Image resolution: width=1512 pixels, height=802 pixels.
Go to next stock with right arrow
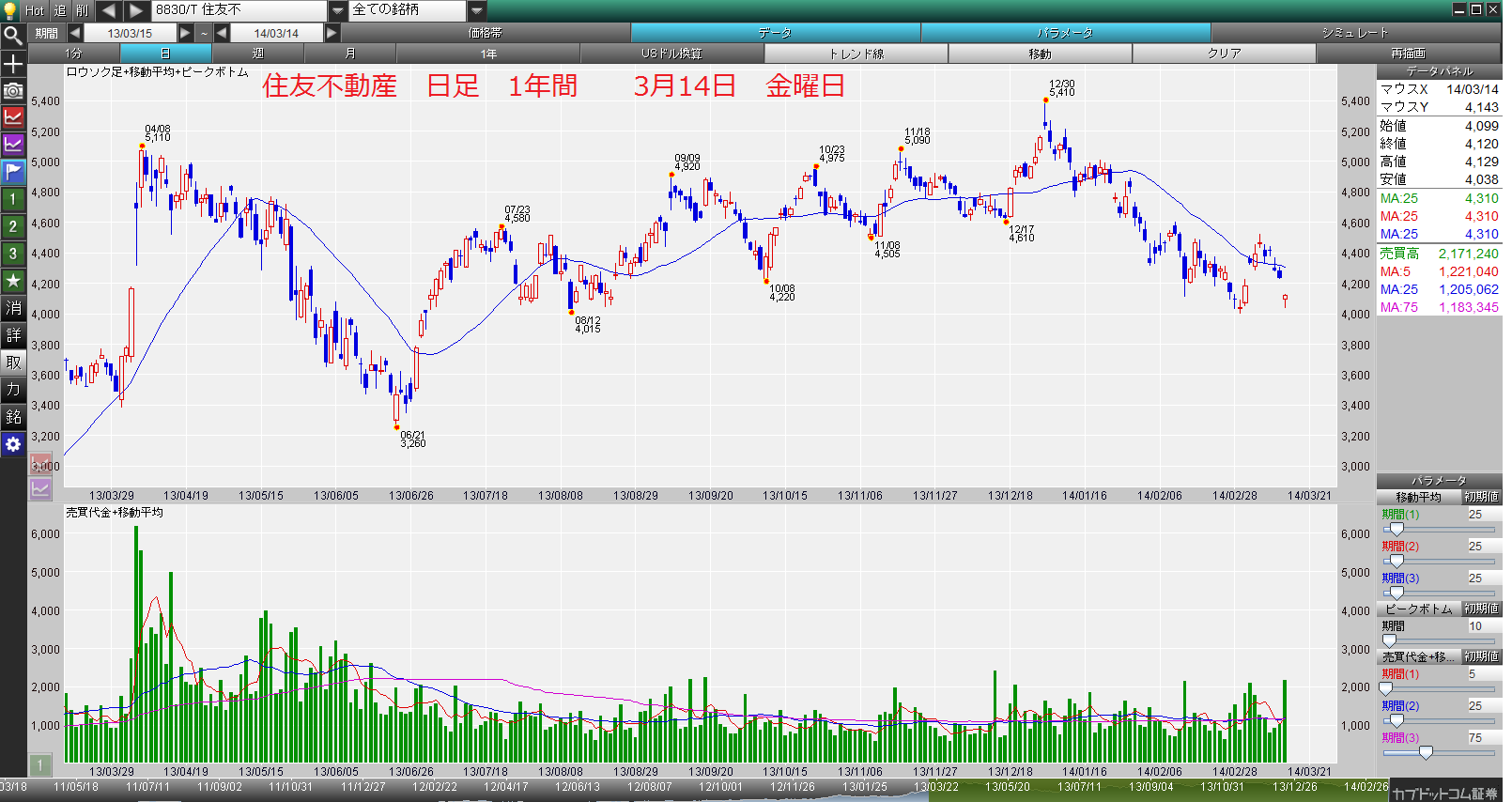(x=137, y=10)
